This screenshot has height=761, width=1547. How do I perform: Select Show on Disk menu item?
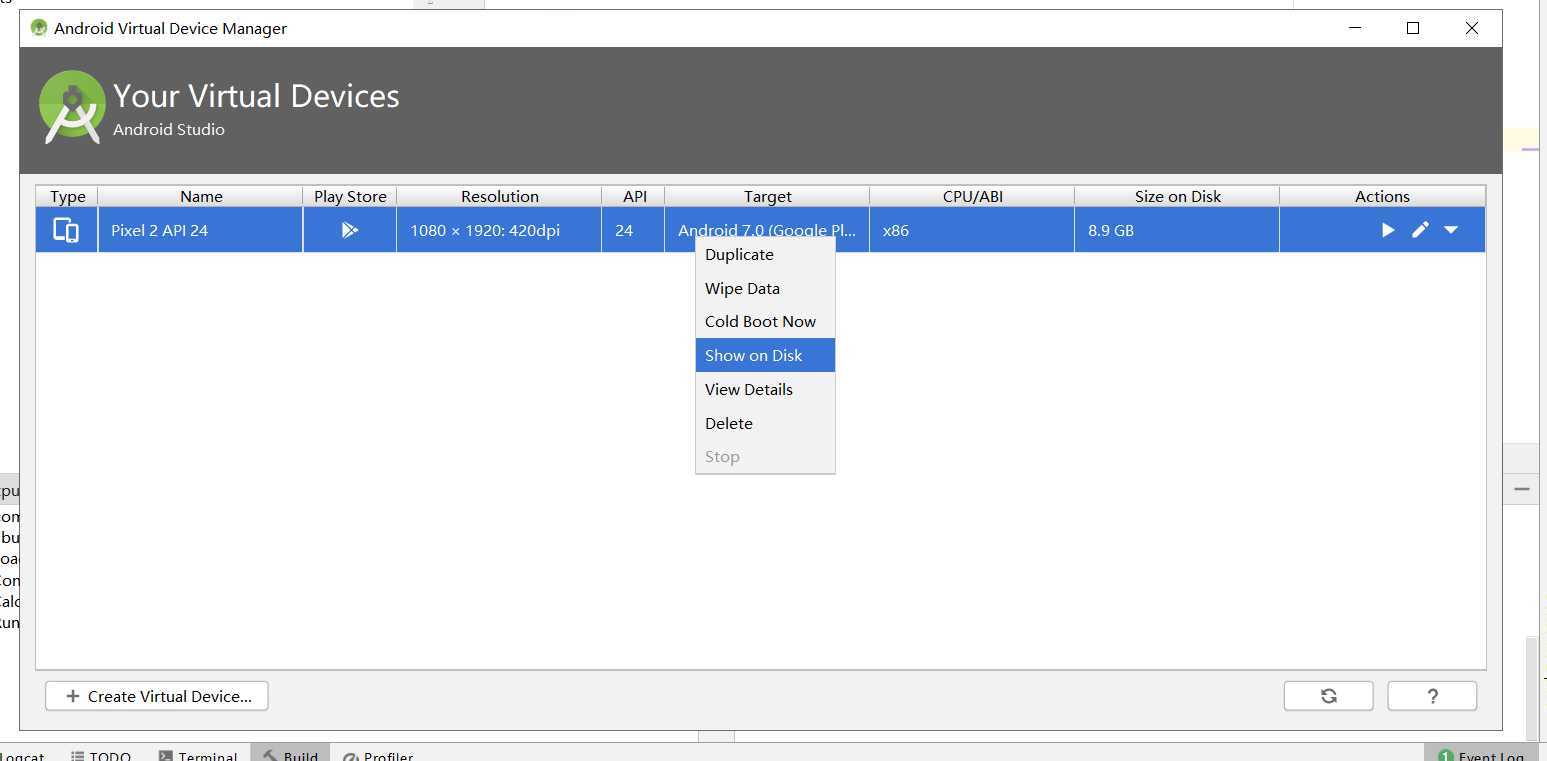coord(765,355)
